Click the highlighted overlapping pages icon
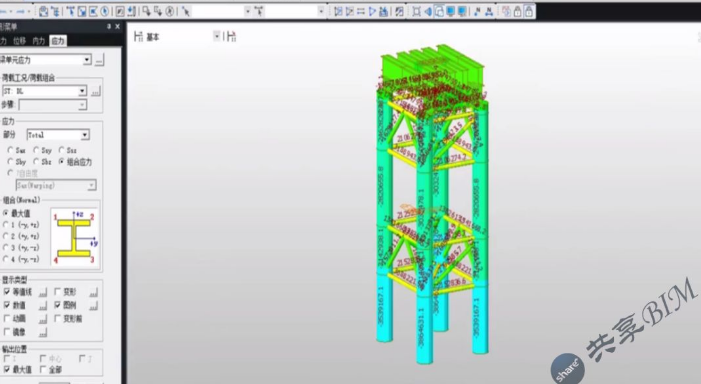This screenshot has width=701, height=384. (x=439, y=11)
